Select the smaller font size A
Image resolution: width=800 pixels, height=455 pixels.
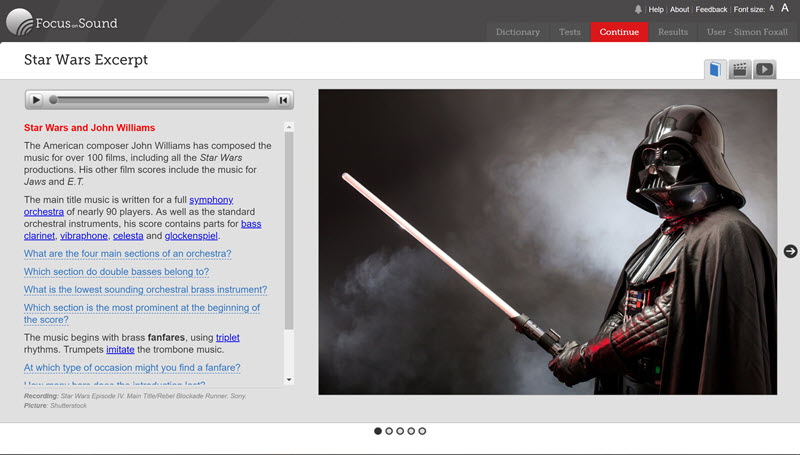coord(771,8)
